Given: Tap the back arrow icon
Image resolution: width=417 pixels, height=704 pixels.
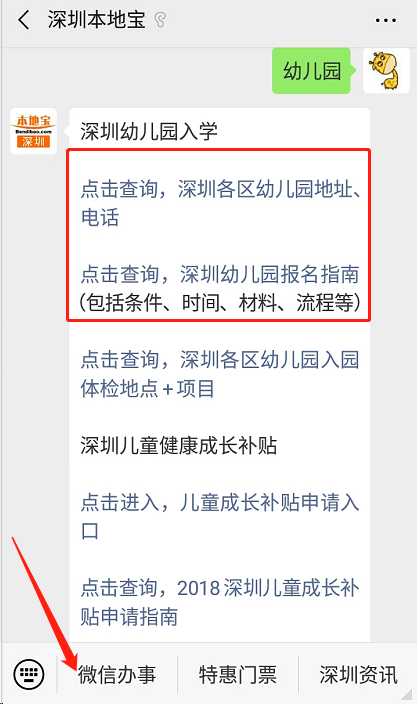Looking at the screenshot, I should click(23, 21).
